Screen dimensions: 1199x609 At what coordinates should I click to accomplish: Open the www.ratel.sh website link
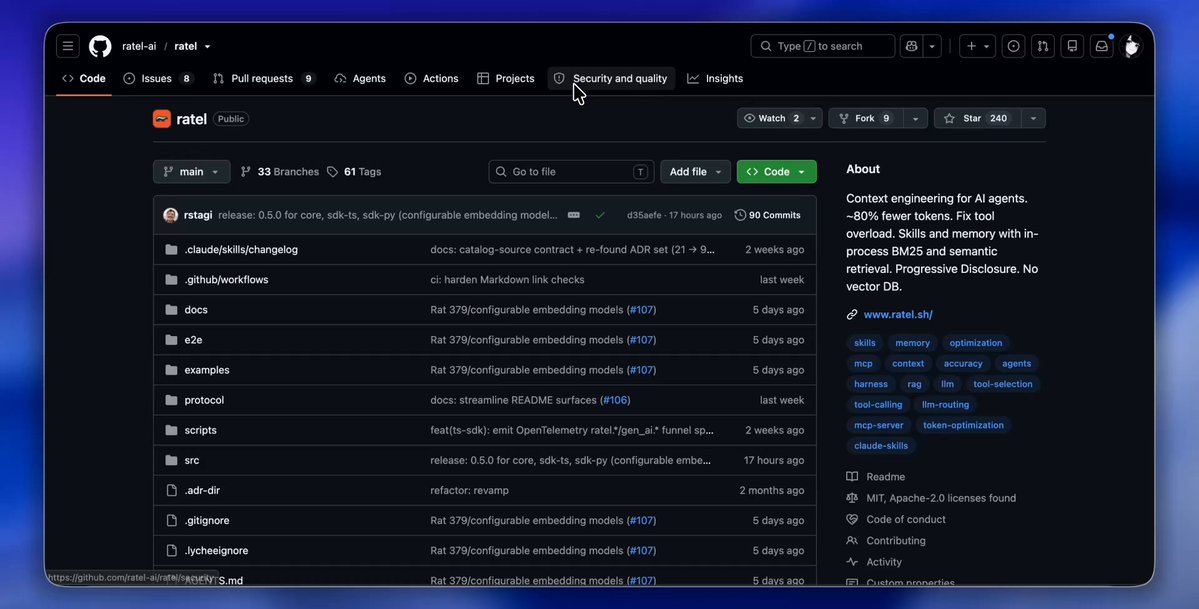(x=898, y=314)
